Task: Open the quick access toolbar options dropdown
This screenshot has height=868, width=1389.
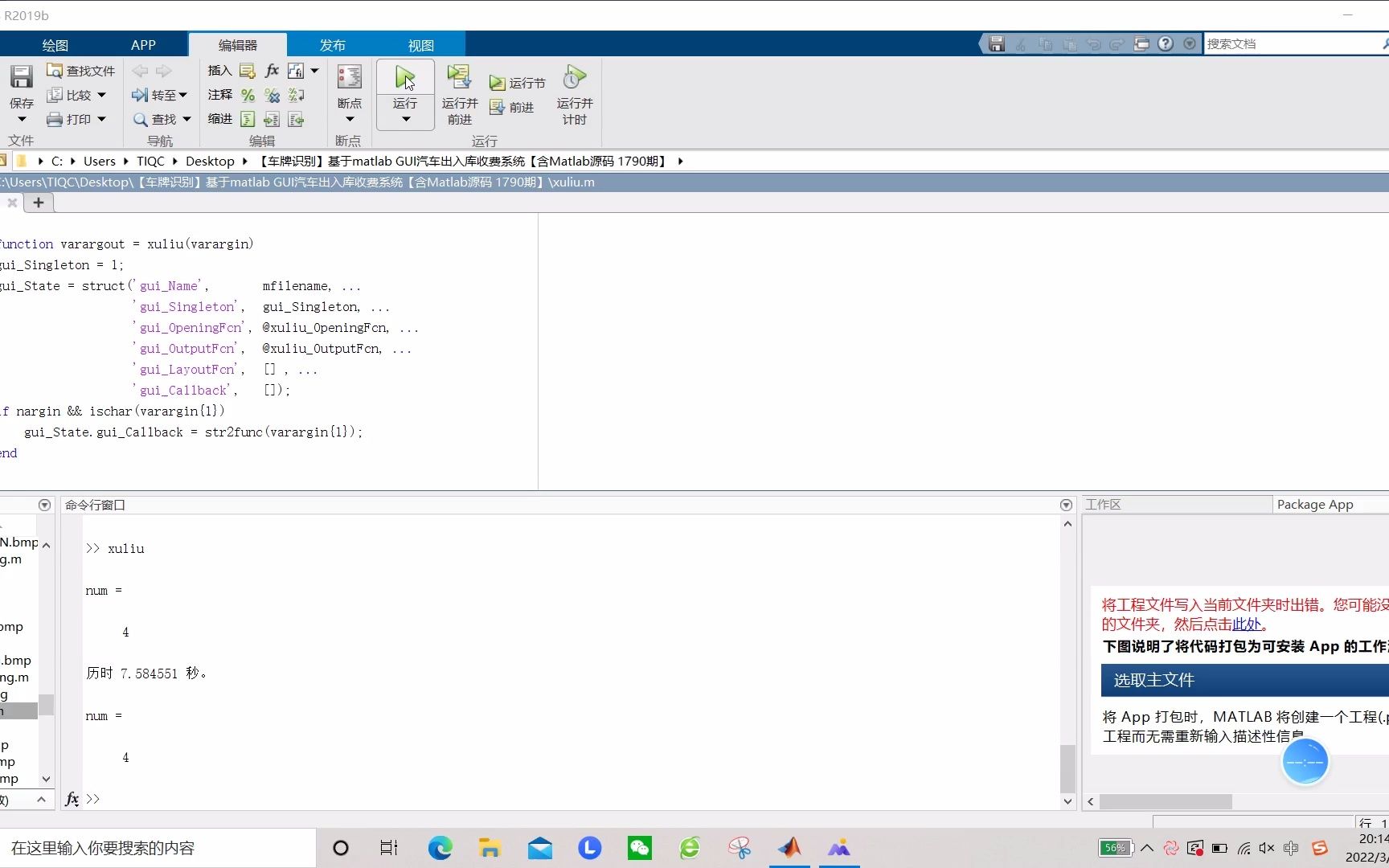Action: pos(1190,44)
